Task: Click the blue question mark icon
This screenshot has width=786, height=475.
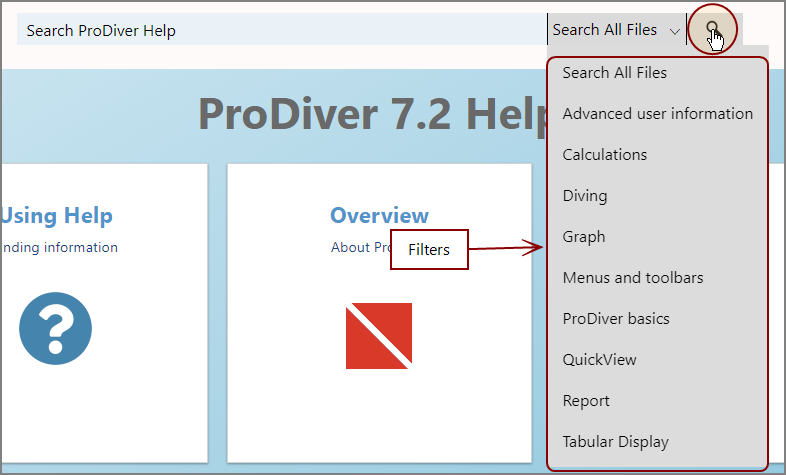Action: click(x=55, y=329)
